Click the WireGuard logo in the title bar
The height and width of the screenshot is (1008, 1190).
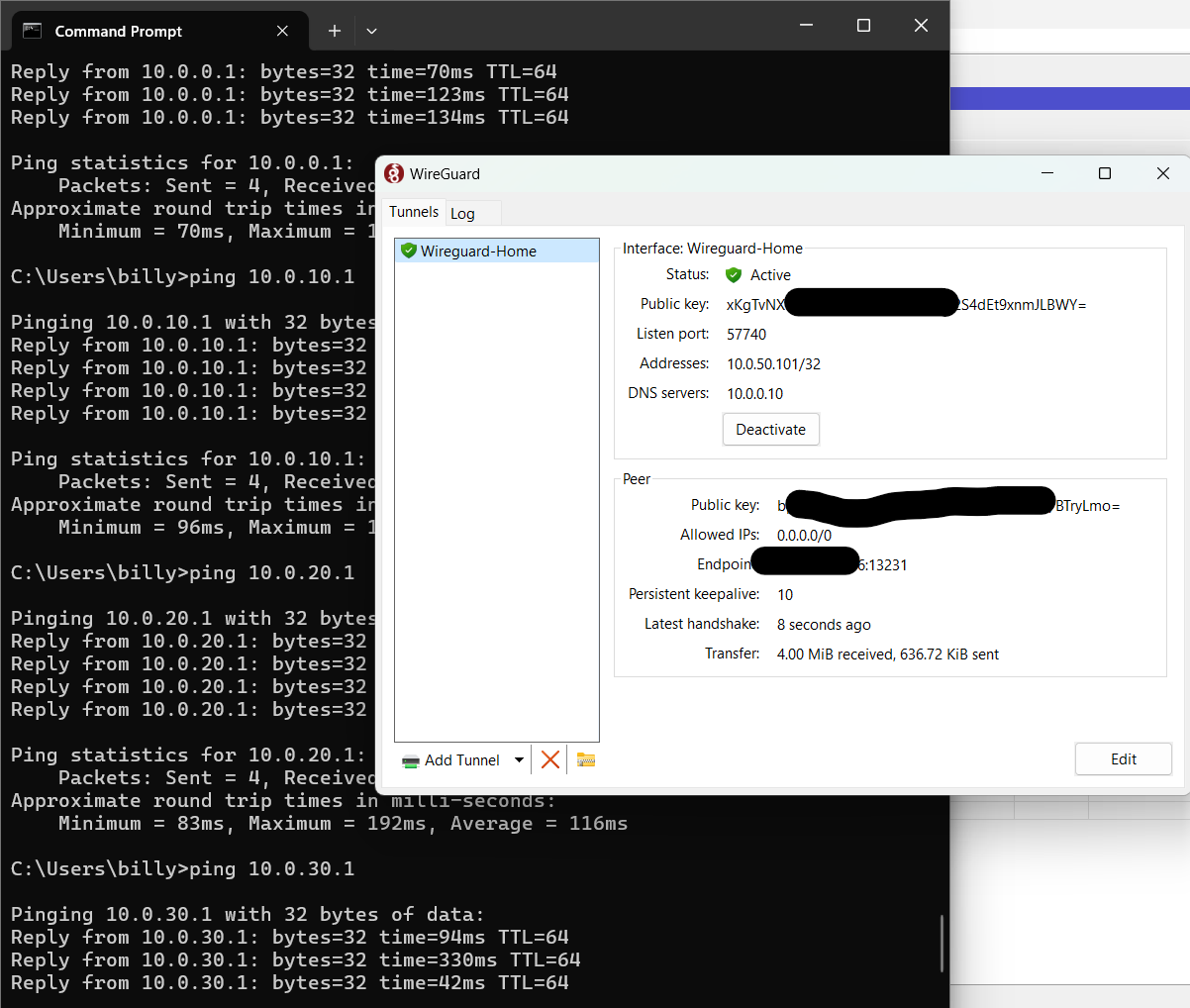[x=394, y=173]
